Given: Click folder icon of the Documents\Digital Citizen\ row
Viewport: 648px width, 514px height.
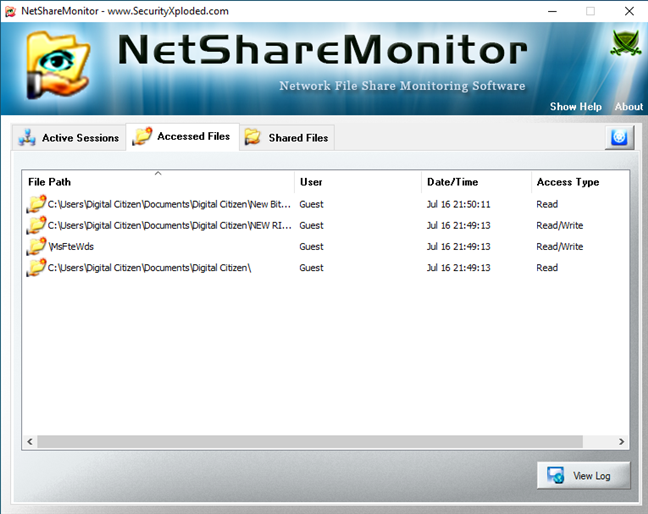Looking at the screenshot, I should coord(36,267).
